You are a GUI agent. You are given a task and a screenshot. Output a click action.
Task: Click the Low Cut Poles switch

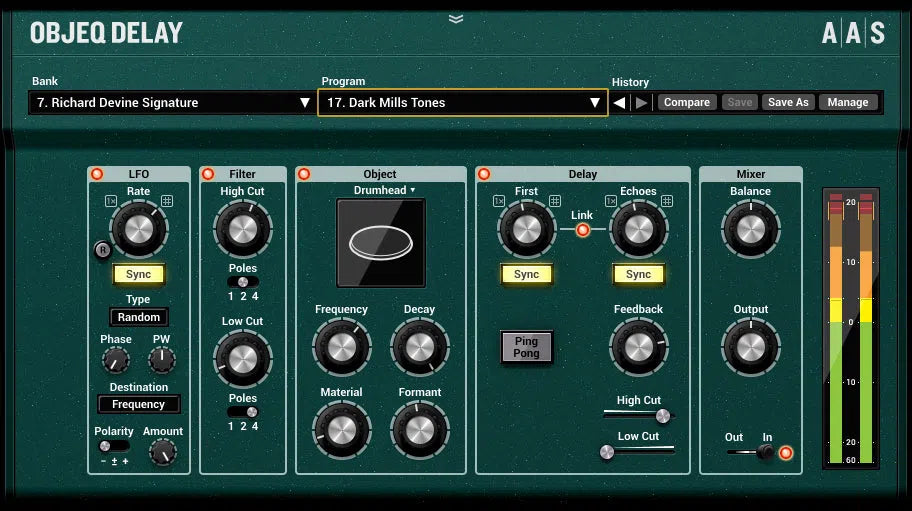point(243,412)
